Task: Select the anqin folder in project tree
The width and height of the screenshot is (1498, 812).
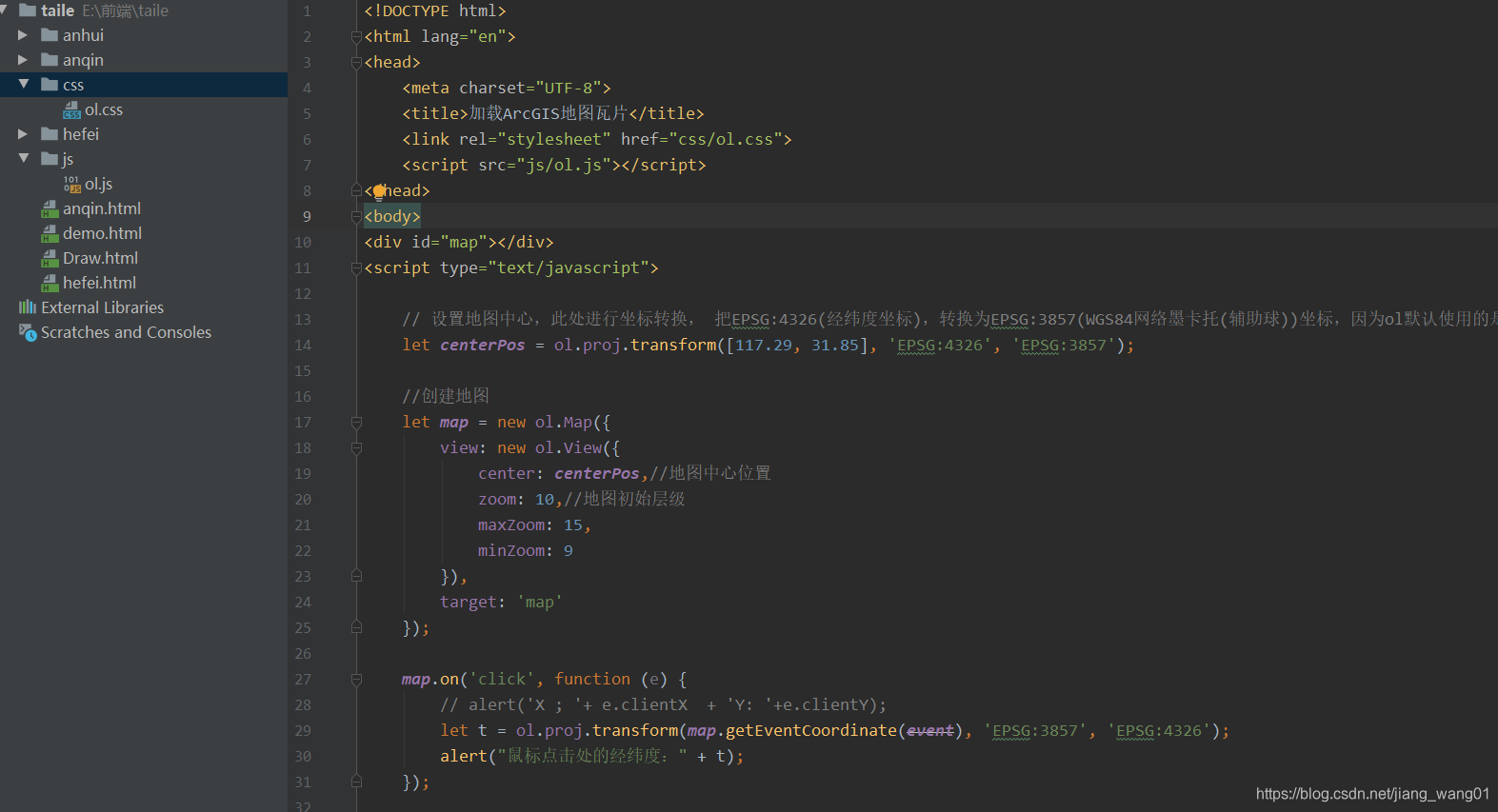Action: [x=83, y=60]
